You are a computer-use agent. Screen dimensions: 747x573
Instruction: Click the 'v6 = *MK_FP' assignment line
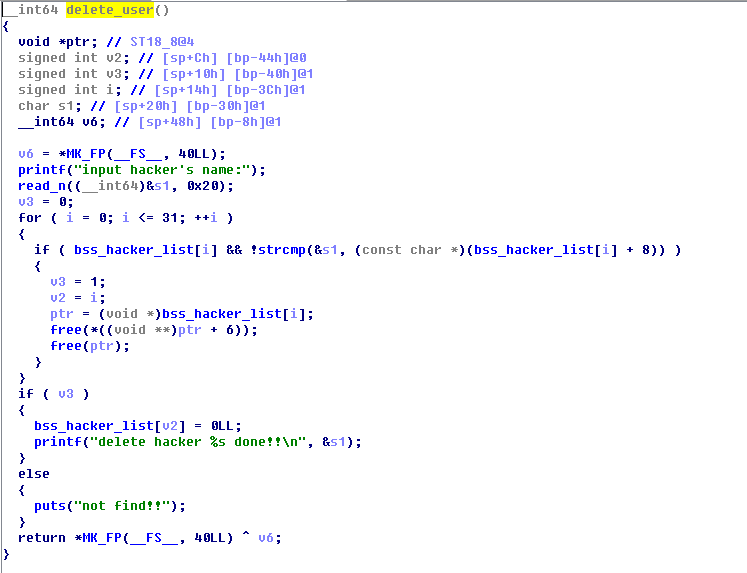122,154
